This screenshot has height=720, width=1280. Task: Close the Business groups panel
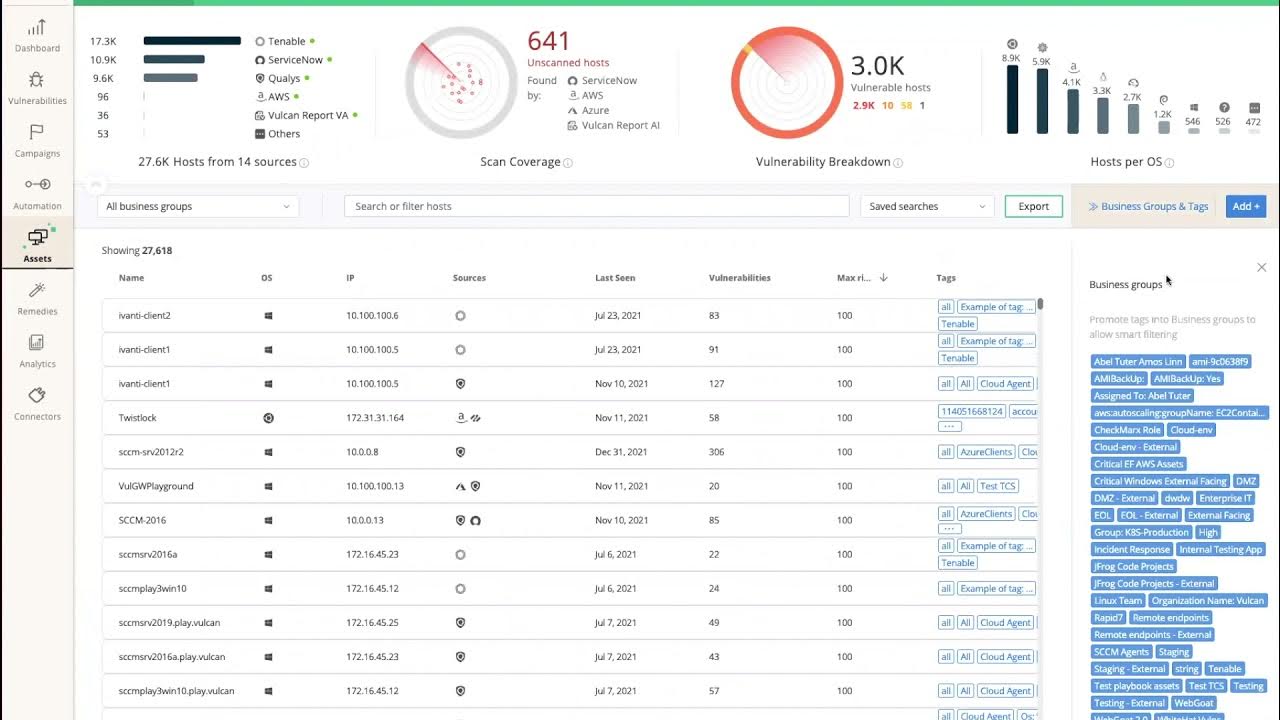click(1261, 267)
